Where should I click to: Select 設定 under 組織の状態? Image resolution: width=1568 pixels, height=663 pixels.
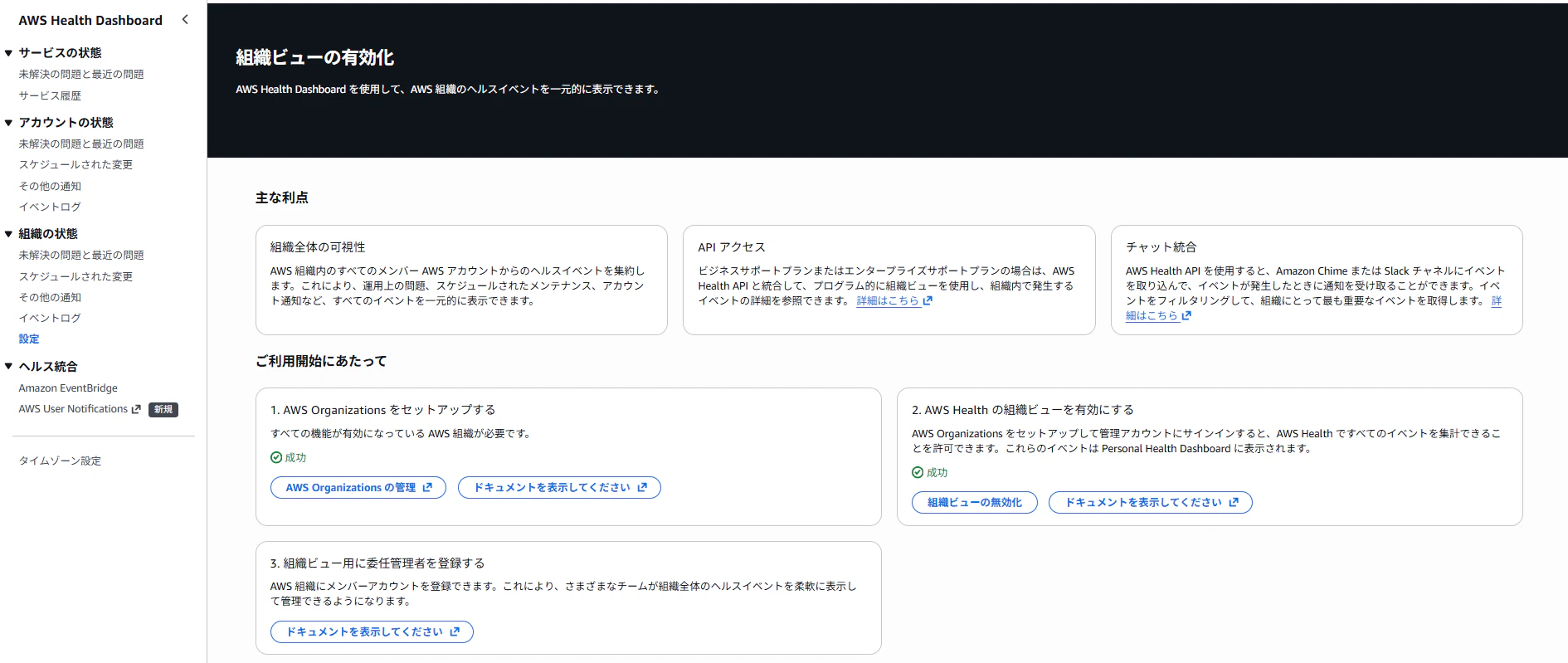29,339
